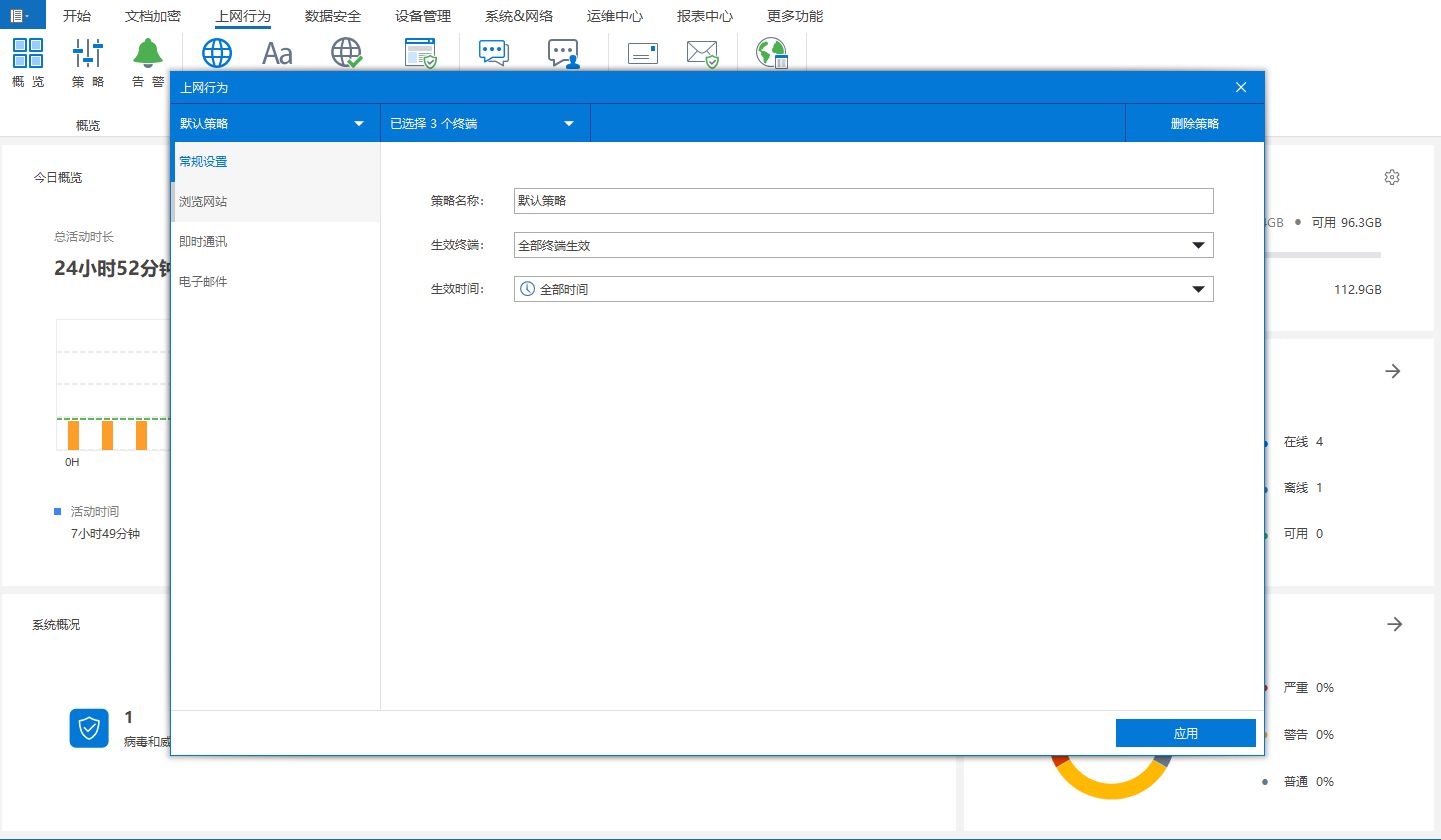The height and width of the screenshot is (840, 1441).
Task: Switch to the 更多功能 ribbon tab
Action: (x=795, y=16)
